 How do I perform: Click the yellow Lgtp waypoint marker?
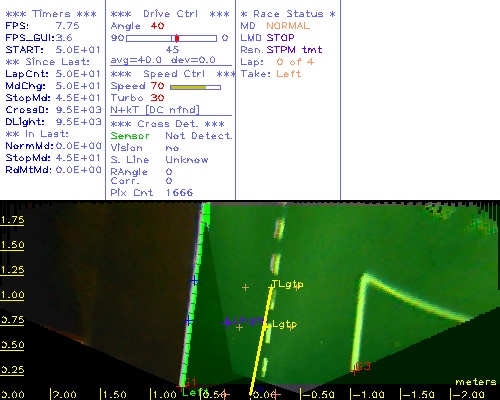266,324
